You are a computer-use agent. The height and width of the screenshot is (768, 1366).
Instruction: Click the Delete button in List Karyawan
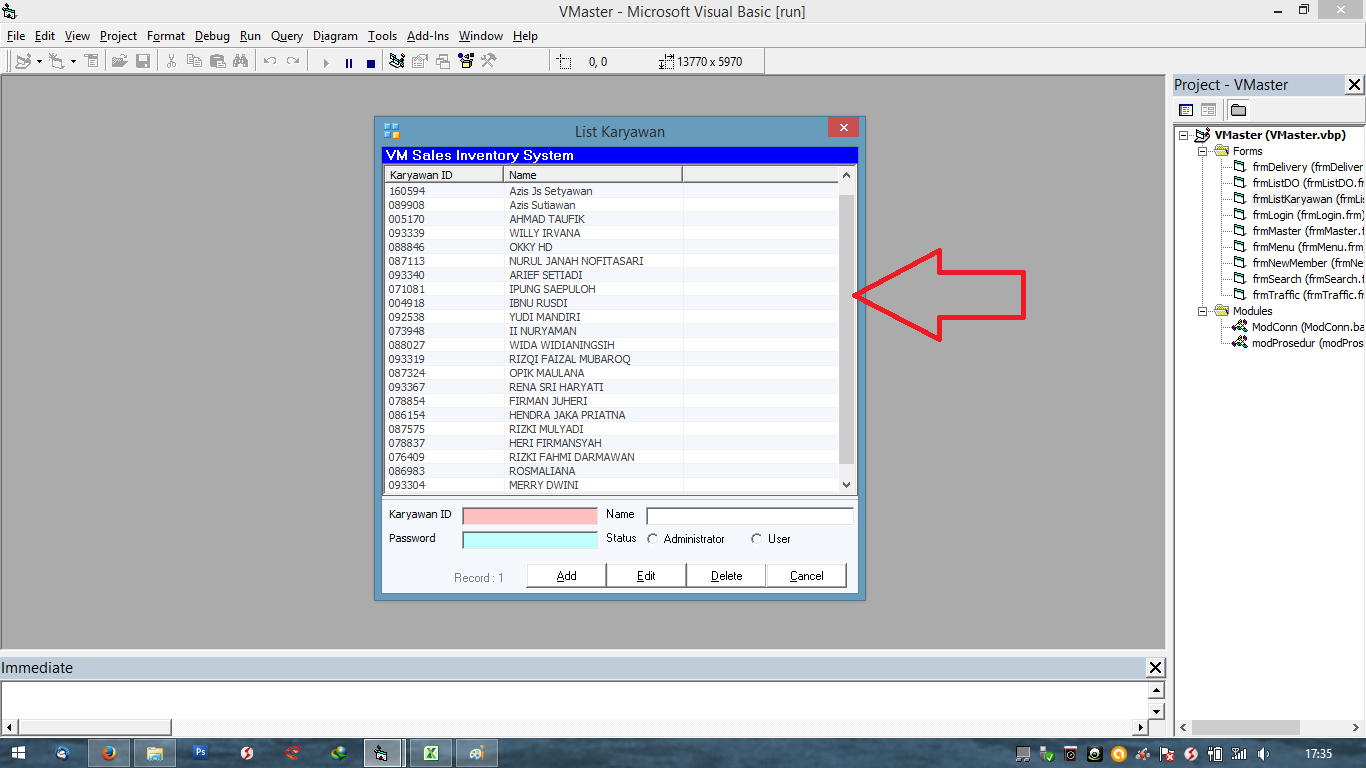(726, 575)
